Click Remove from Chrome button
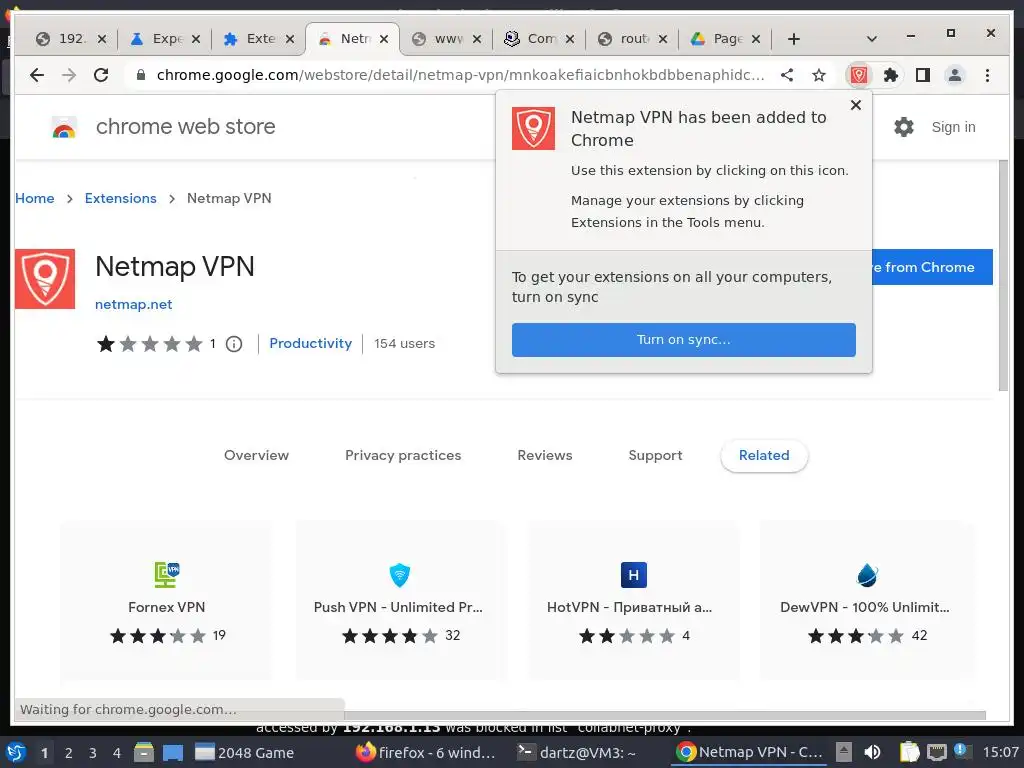 click(x=932, y=267)
